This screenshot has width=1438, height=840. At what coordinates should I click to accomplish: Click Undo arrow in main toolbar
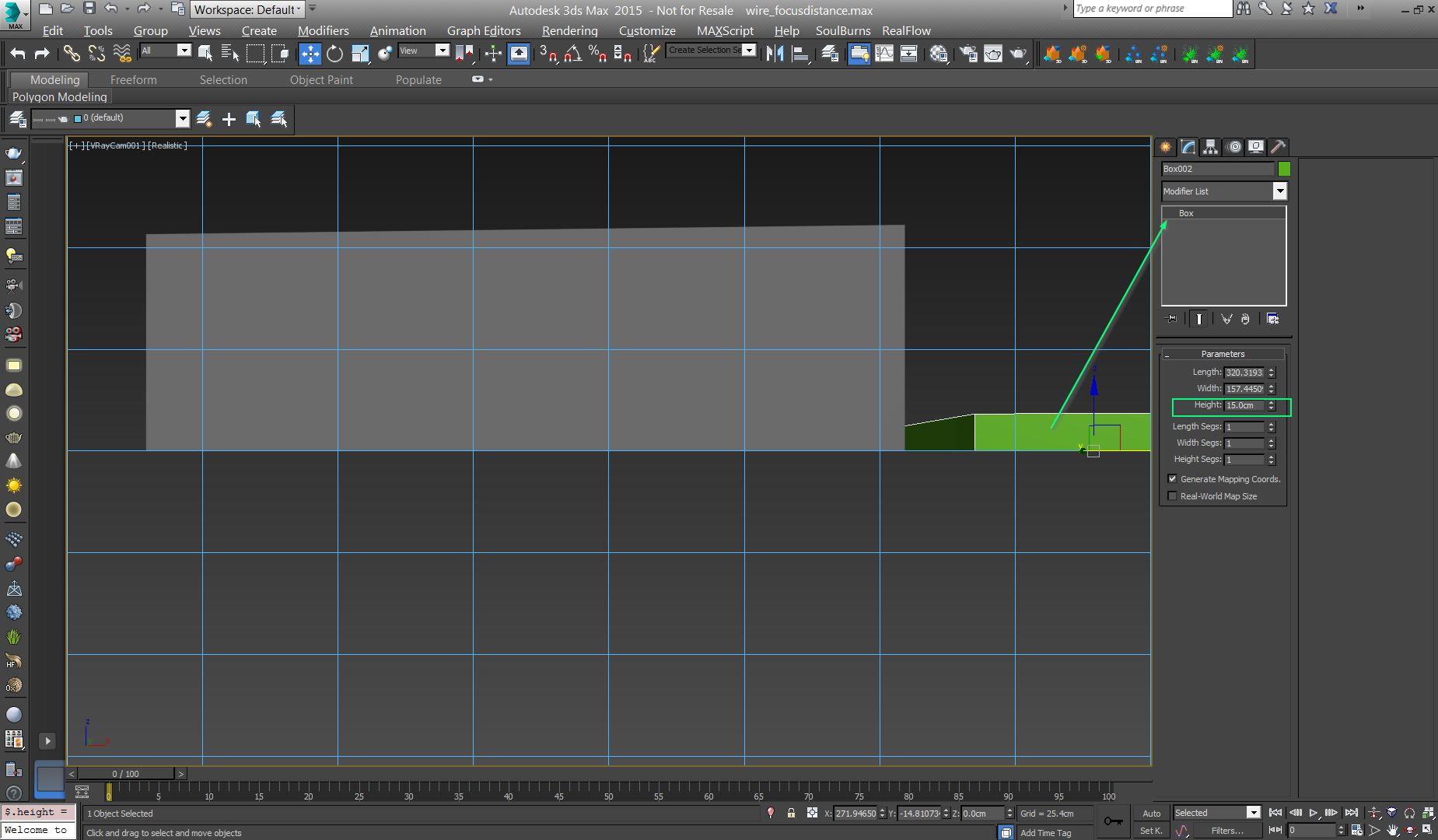coord(18,54)
